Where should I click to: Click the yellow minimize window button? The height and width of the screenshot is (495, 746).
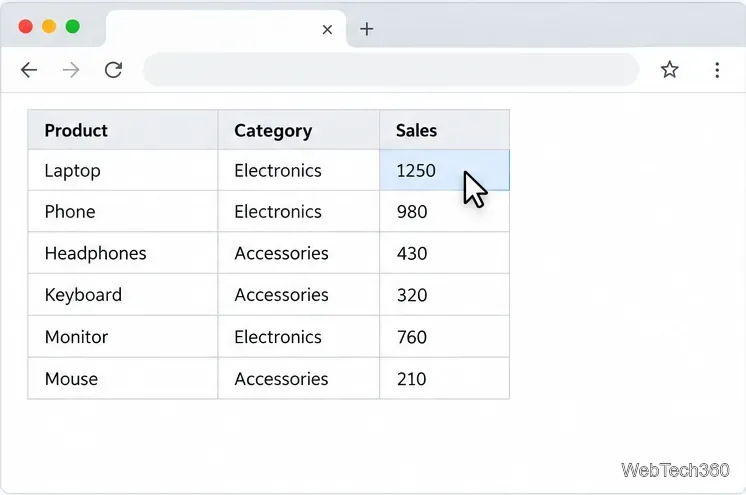49,26
